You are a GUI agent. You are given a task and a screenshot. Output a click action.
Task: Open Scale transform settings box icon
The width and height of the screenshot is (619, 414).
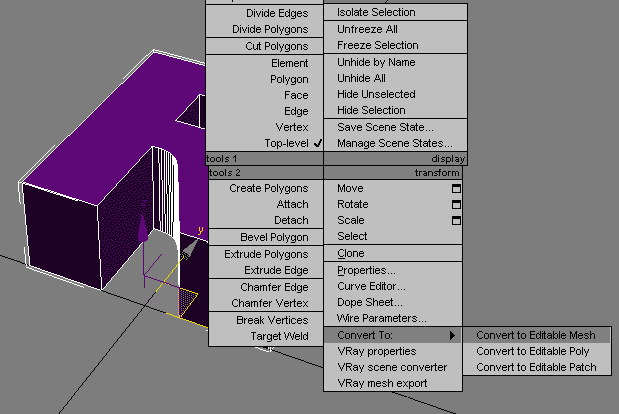click(458, 220)
